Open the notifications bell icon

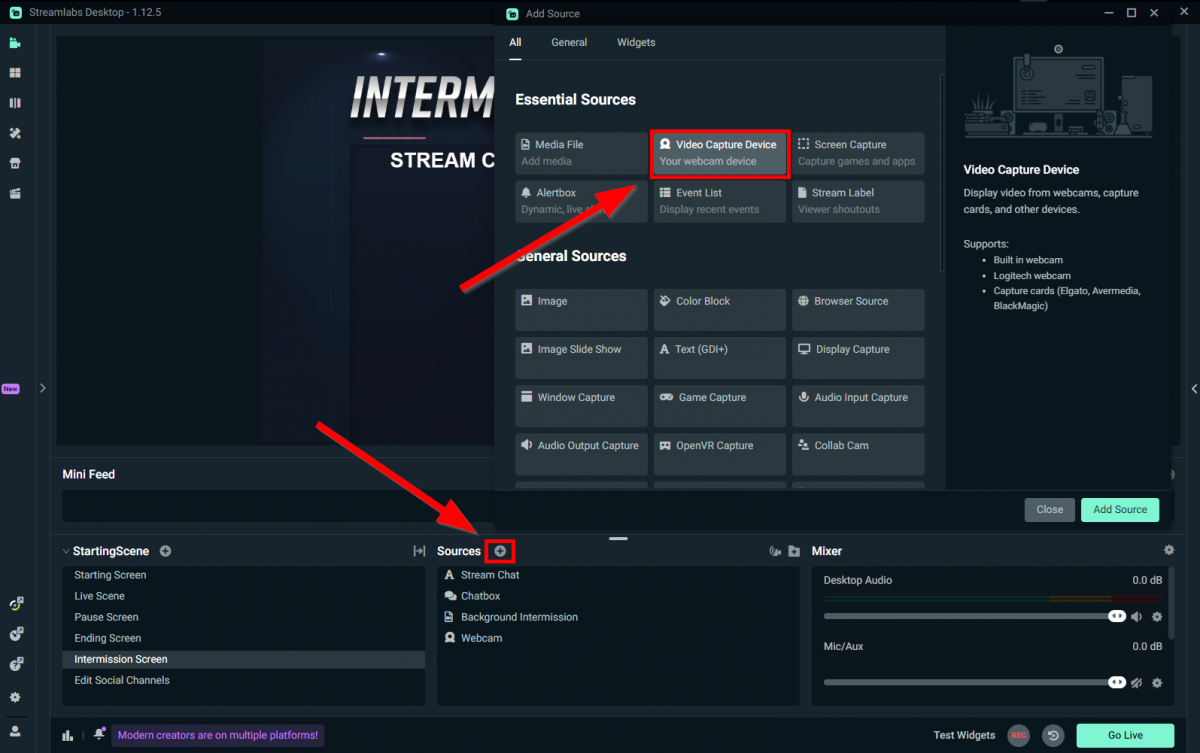click(99, 735)
